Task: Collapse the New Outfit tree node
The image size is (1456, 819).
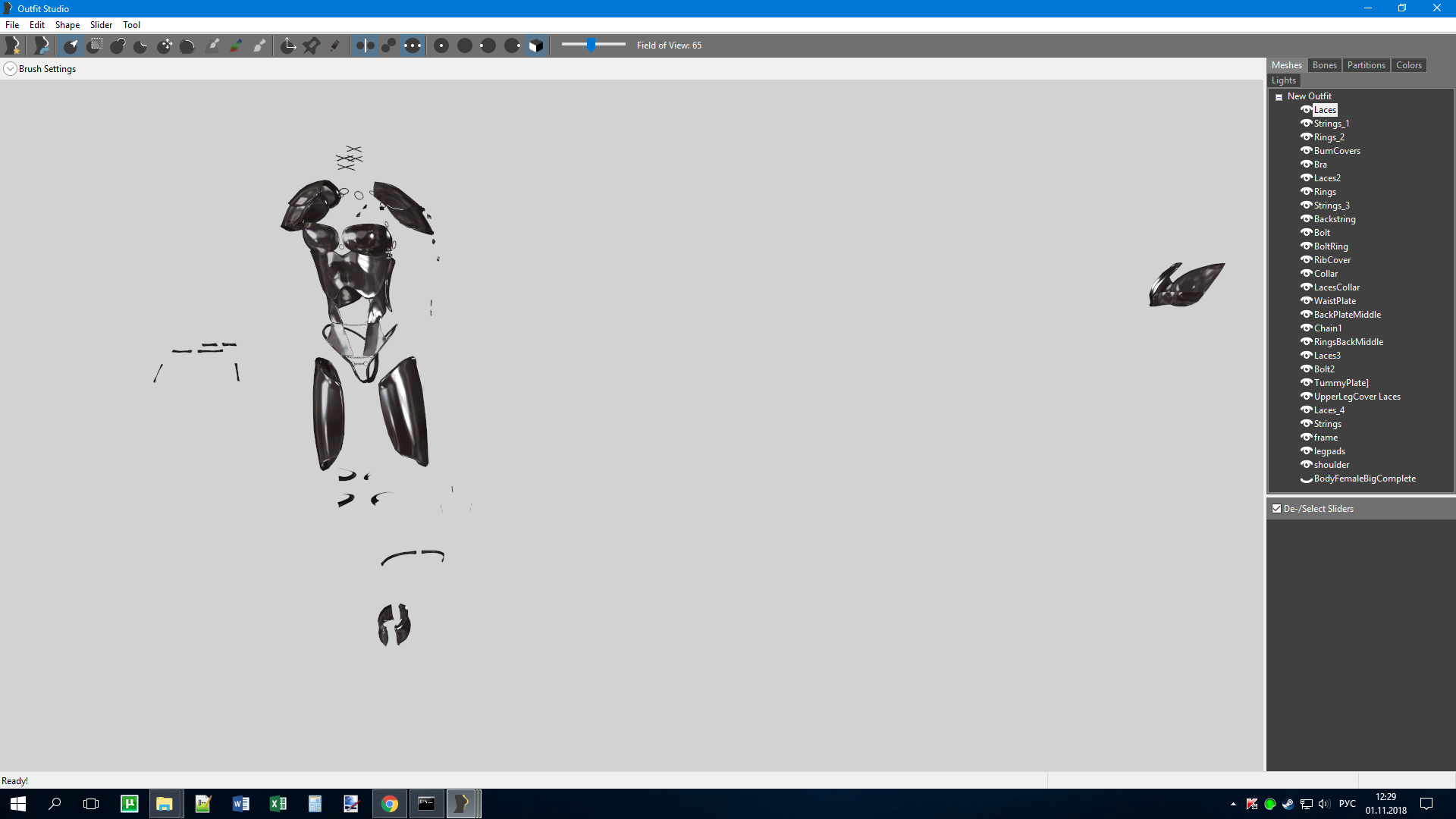Action: pos(1279,97)
